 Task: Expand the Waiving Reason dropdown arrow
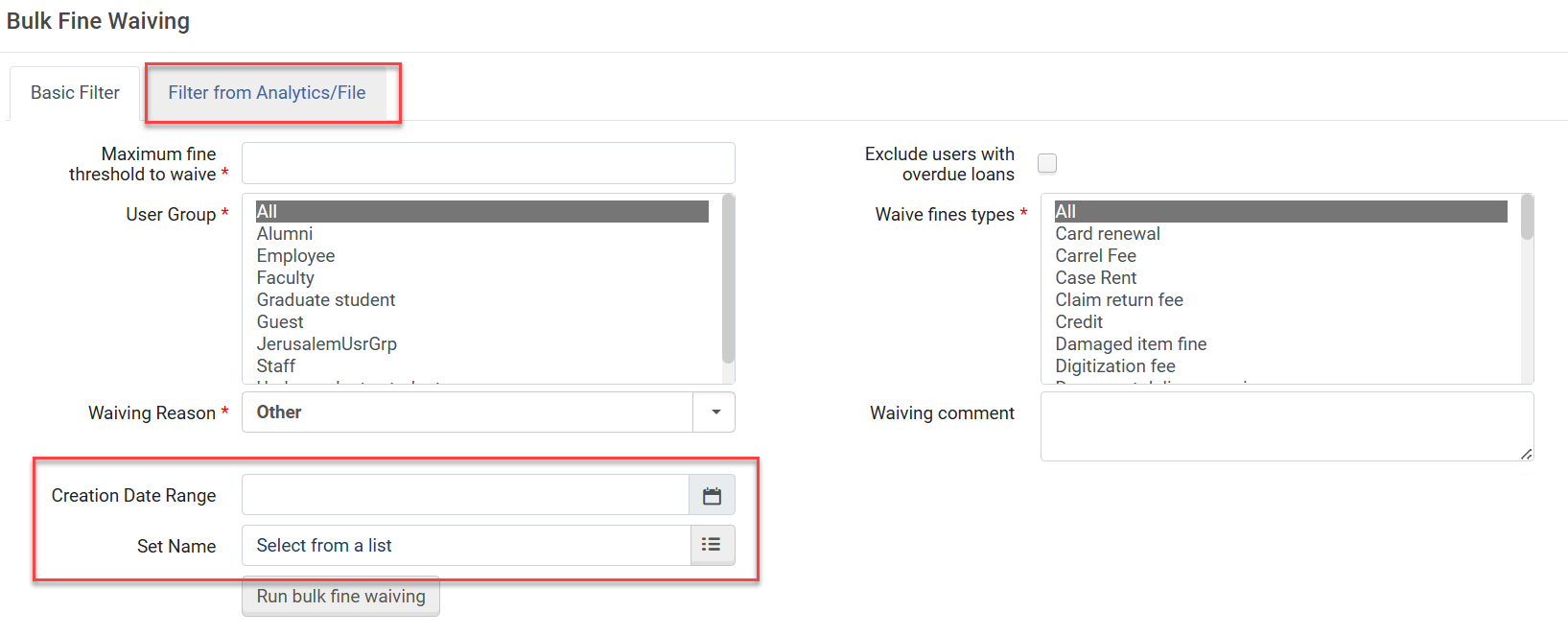(715, 412)
